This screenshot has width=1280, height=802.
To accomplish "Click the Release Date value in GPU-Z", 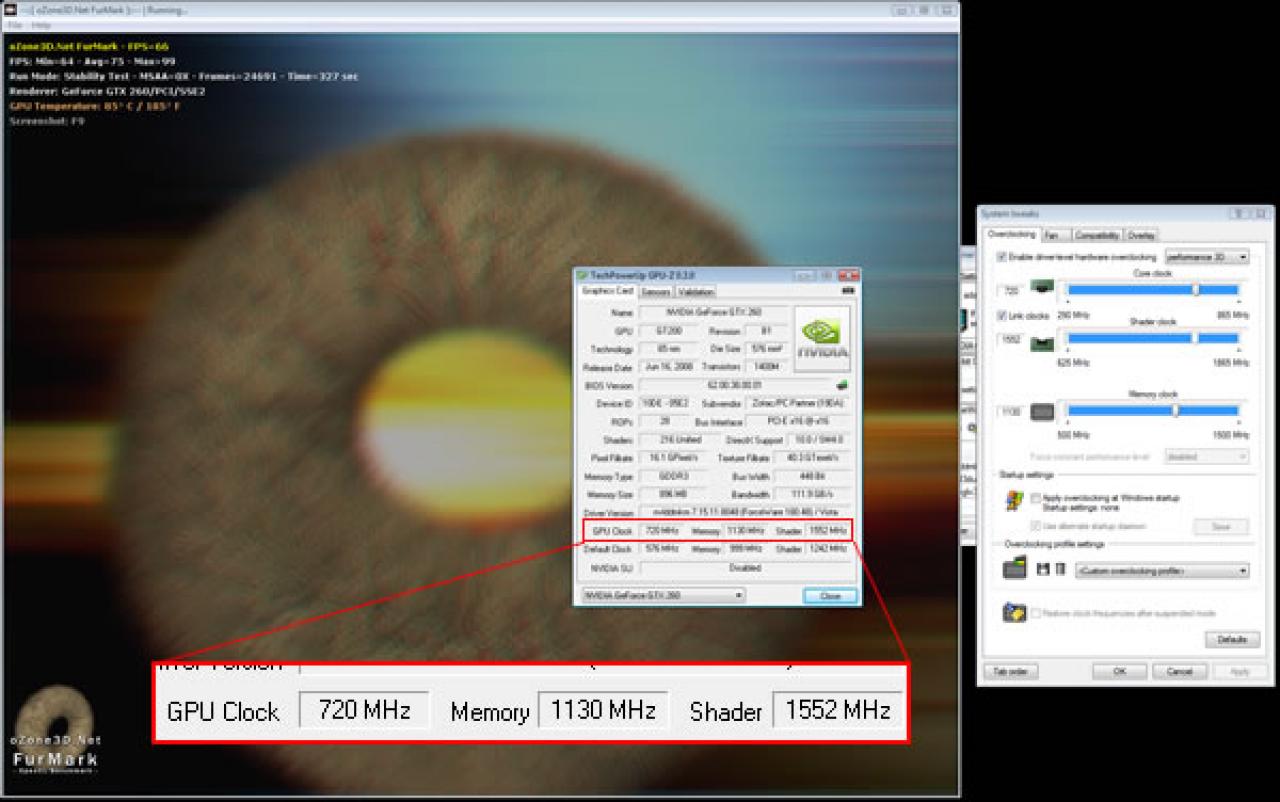I will click(668, 367).
